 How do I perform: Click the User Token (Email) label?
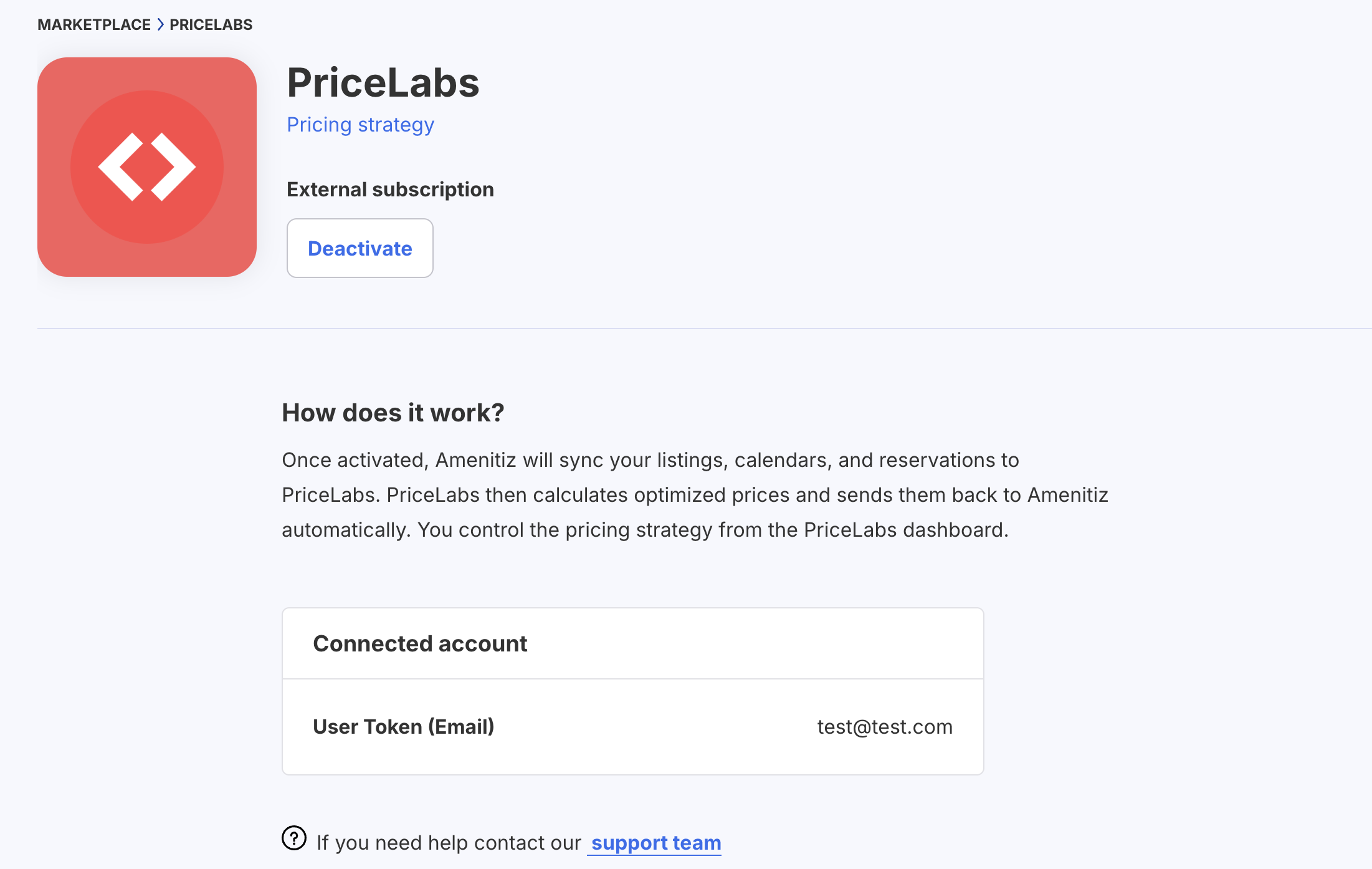click(403, 727)
